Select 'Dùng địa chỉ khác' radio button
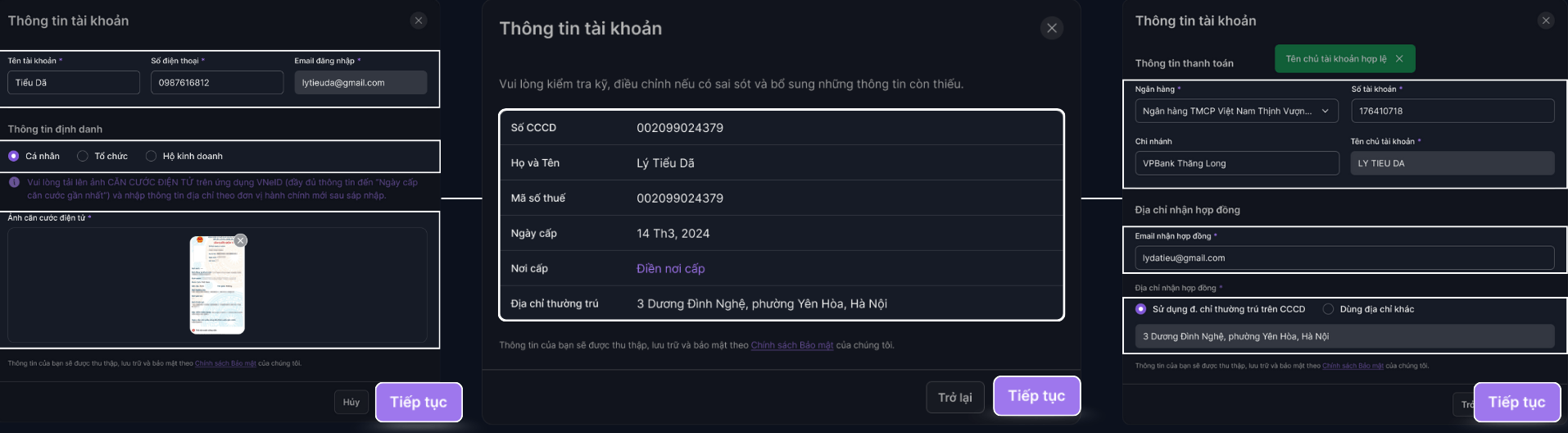The image size is (1568, 433). (x=1328, y=309)
